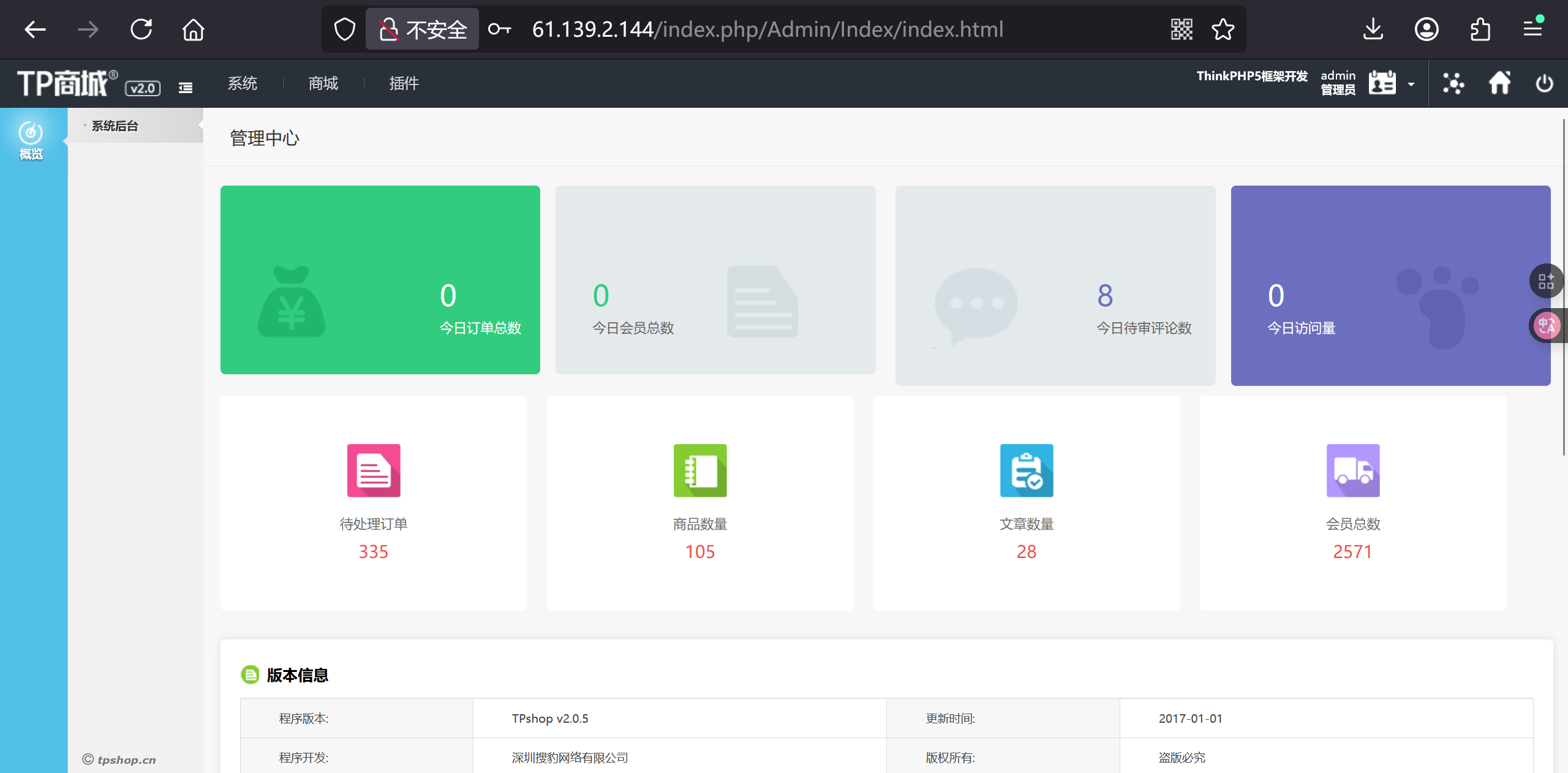Open the 插件 top menu
1568x773 pixels.
pyautogui.click(x=404, y=83)
